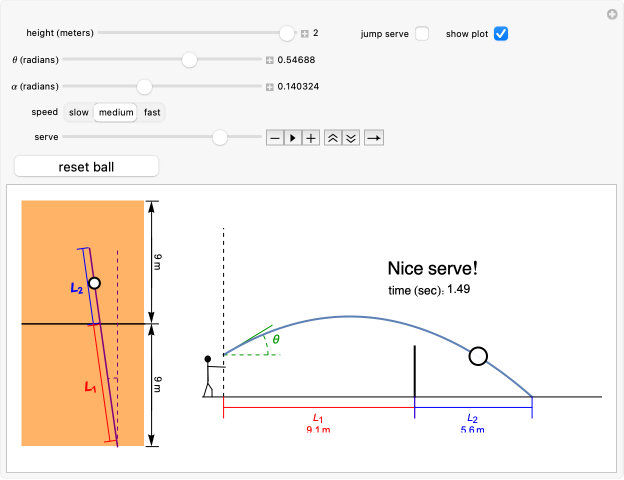Click the minus step-back button for serve
The width and height of the screenshot is (624, 480).
coord(275,138)
